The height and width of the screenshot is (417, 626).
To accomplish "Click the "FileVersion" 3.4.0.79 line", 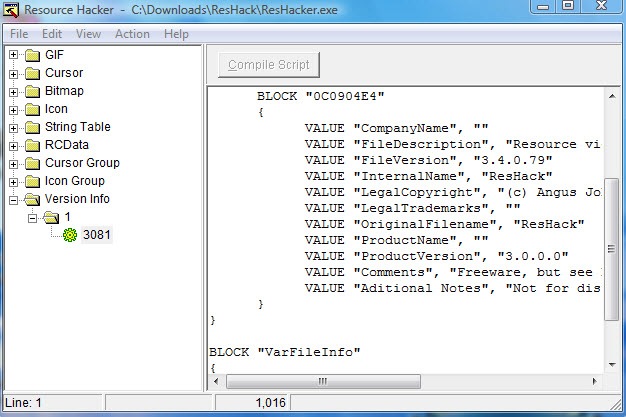I will (428, 160).
